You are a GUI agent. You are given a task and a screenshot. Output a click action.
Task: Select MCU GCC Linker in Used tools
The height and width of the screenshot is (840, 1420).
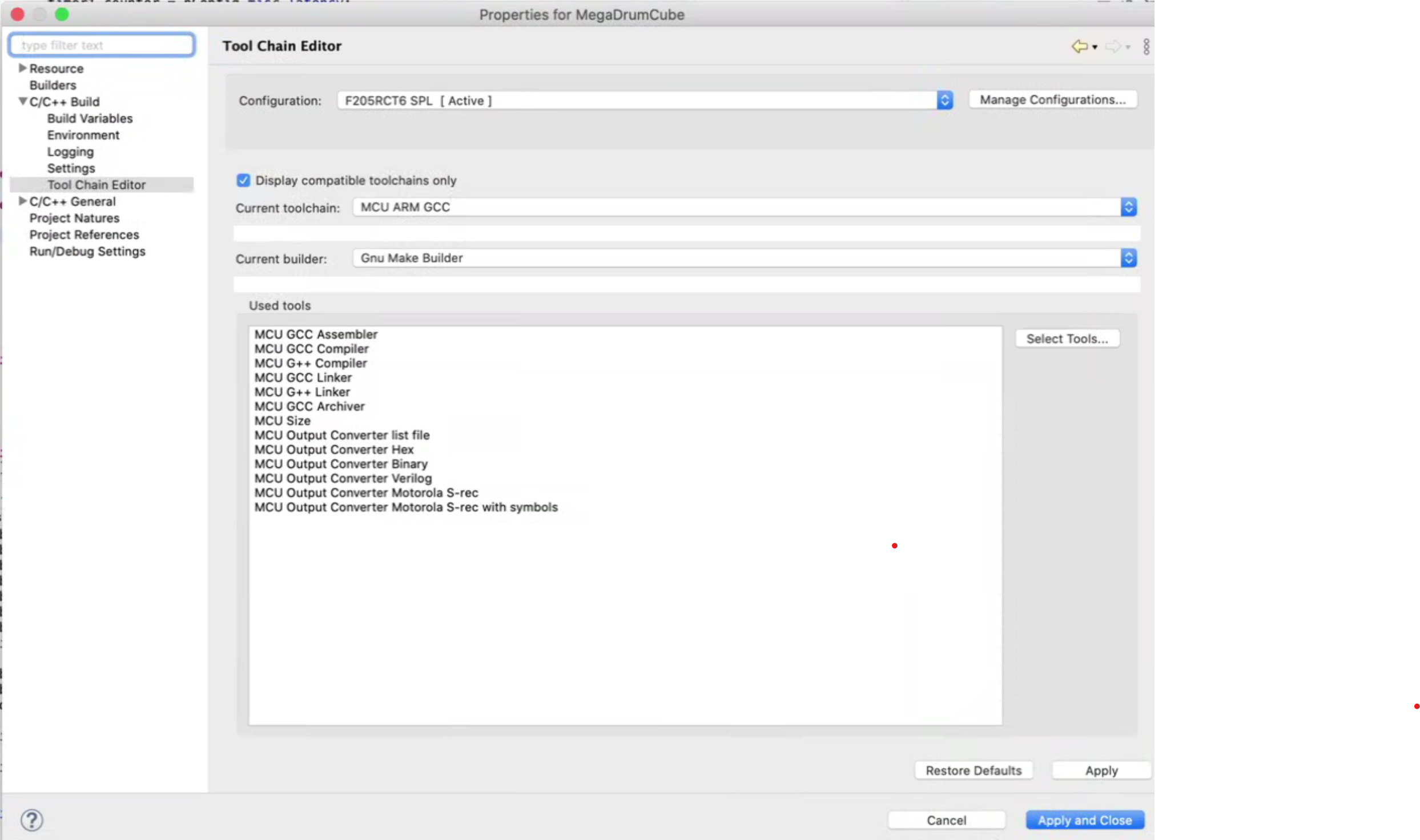[x=303, y=378]
